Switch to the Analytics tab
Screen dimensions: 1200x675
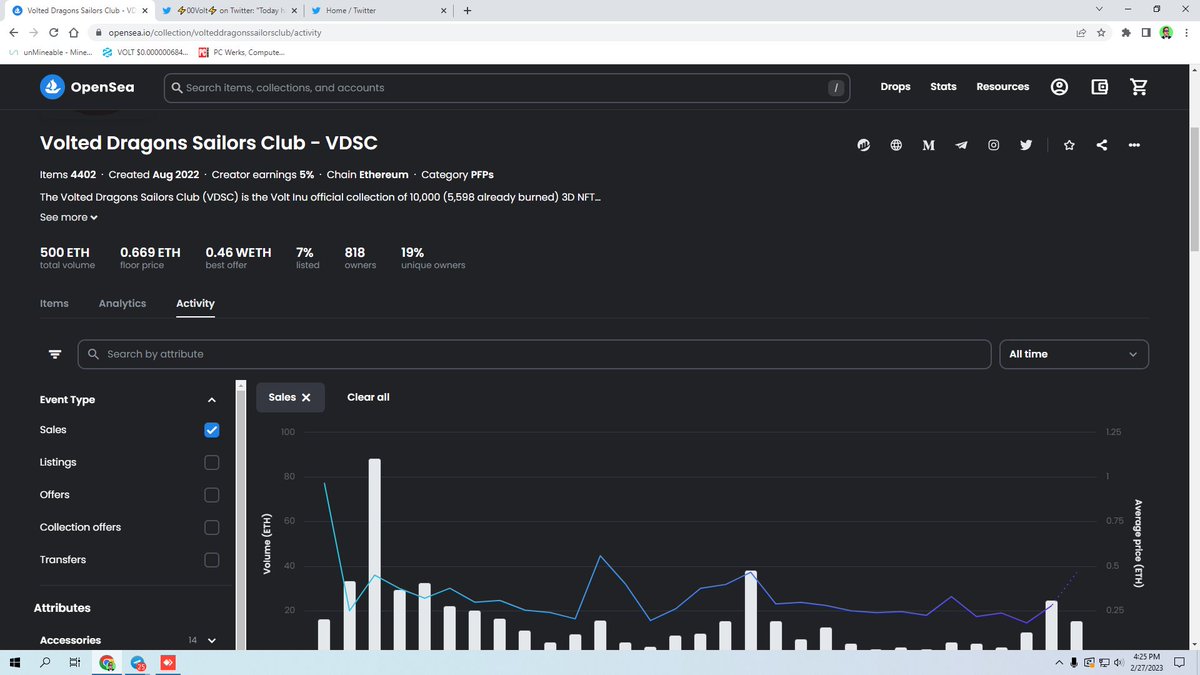pos(122,303)
